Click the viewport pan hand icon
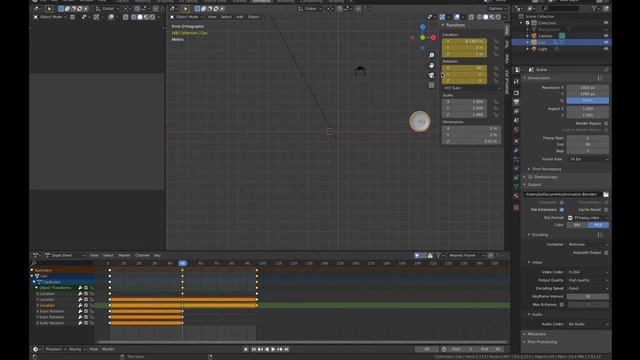Screen dimensions: 640x360 [x=431, y=65]
